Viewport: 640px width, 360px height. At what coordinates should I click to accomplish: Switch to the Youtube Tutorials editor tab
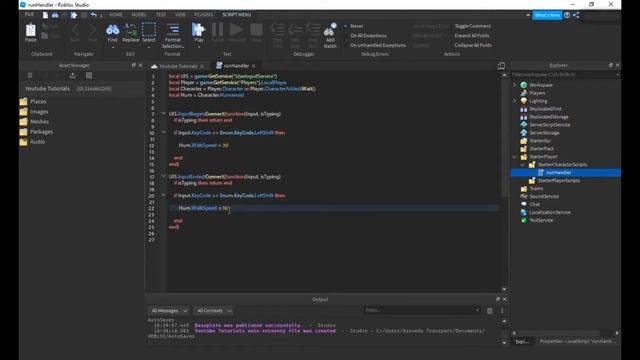click(178, 66)
